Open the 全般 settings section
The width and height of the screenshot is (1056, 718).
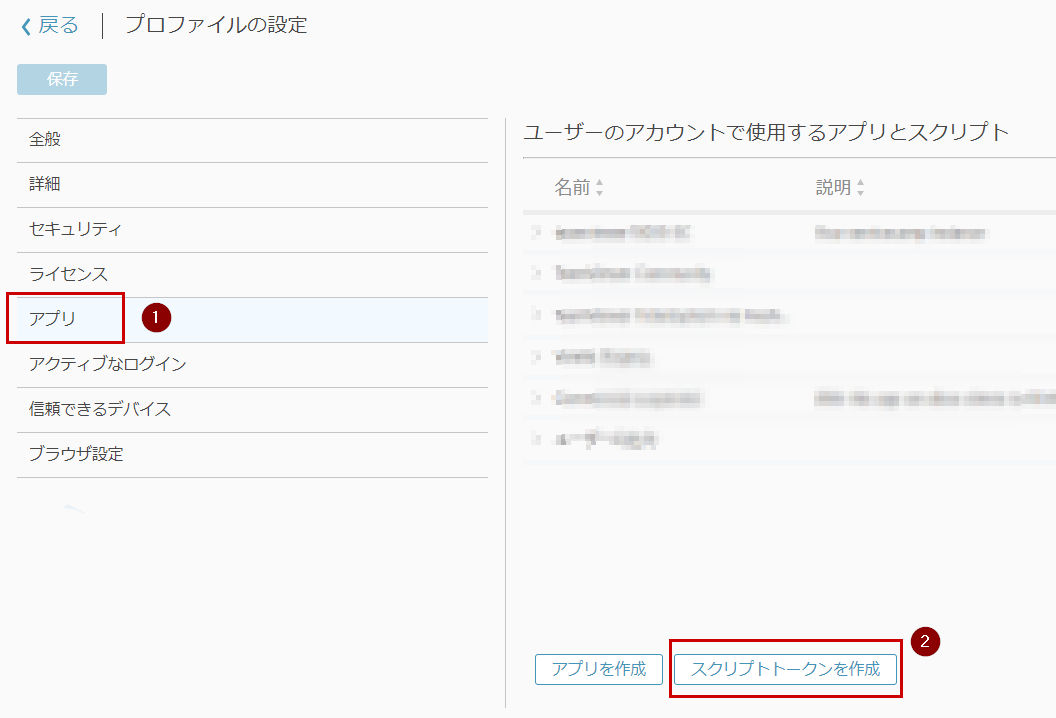[x=253, y=140]
